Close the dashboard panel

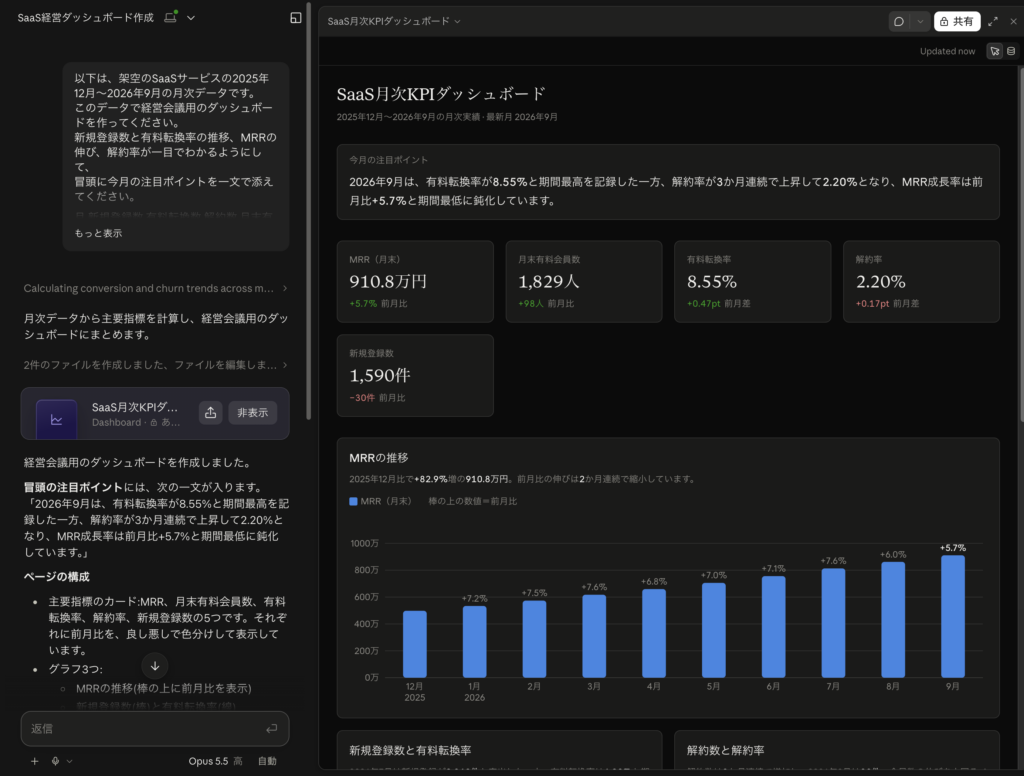pos(1013,22)
